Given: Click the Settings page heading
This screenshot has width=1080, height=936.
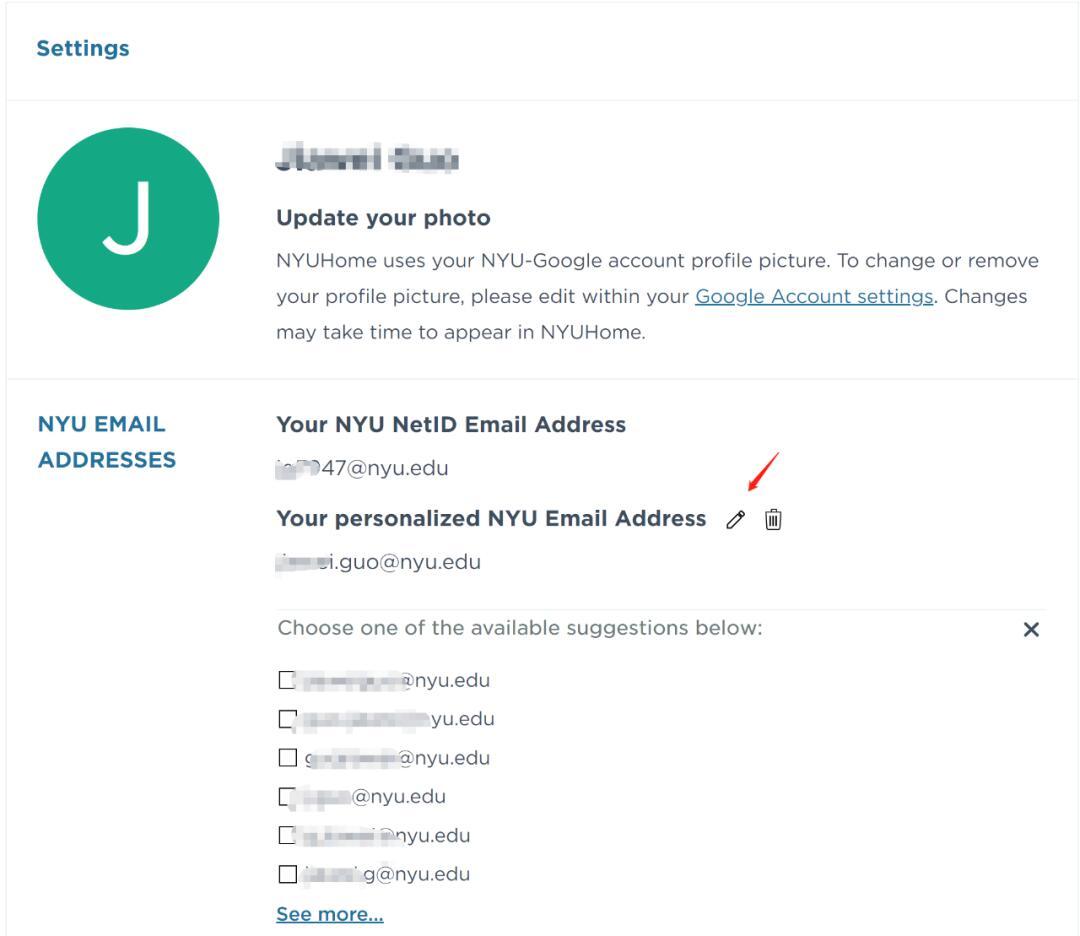Looking at the screenshot, I should (x=83, y=48).
